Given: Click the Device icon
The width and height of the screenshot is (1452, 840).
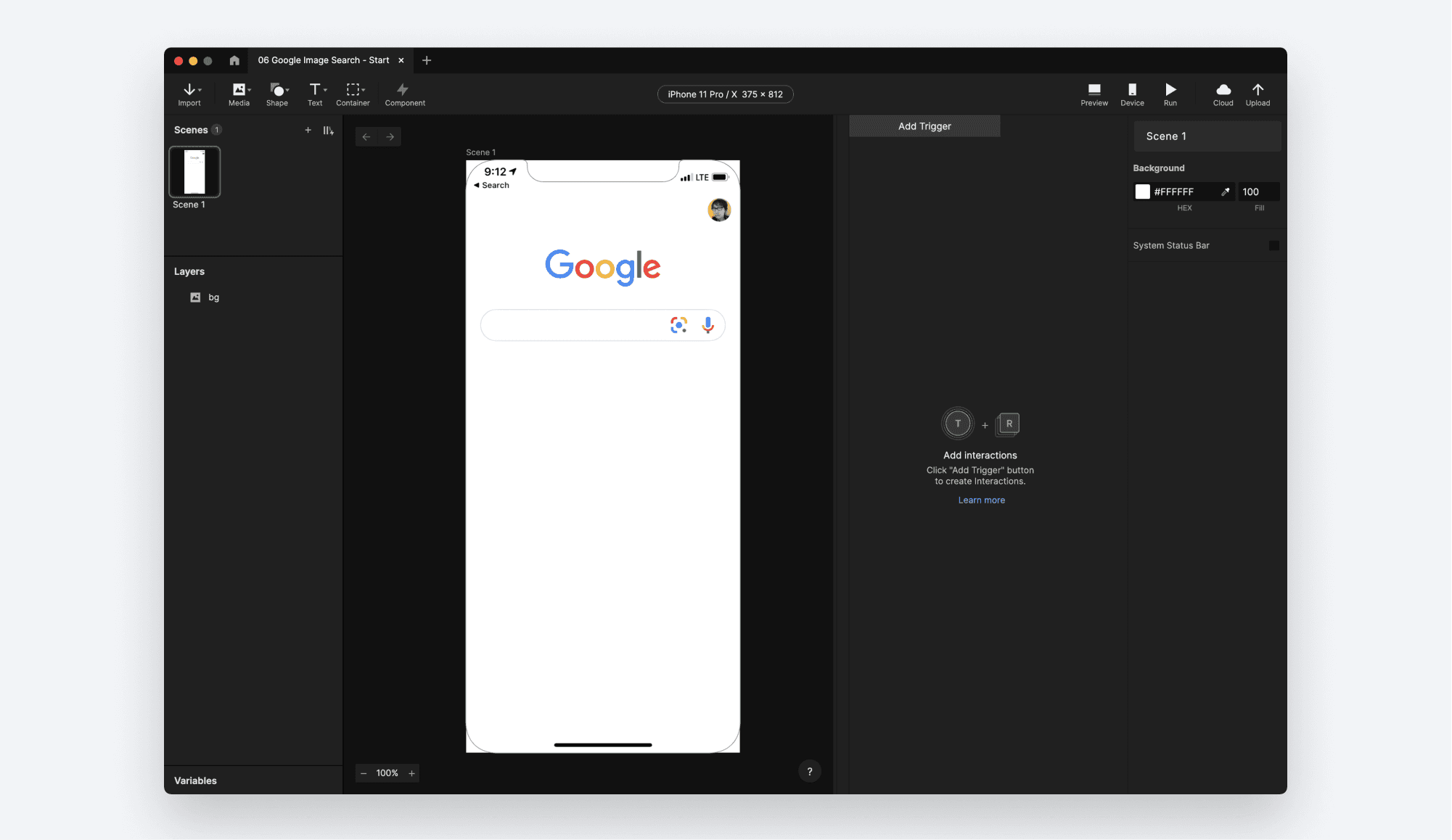Looking at the screenshot, I should click(1132, 89).
